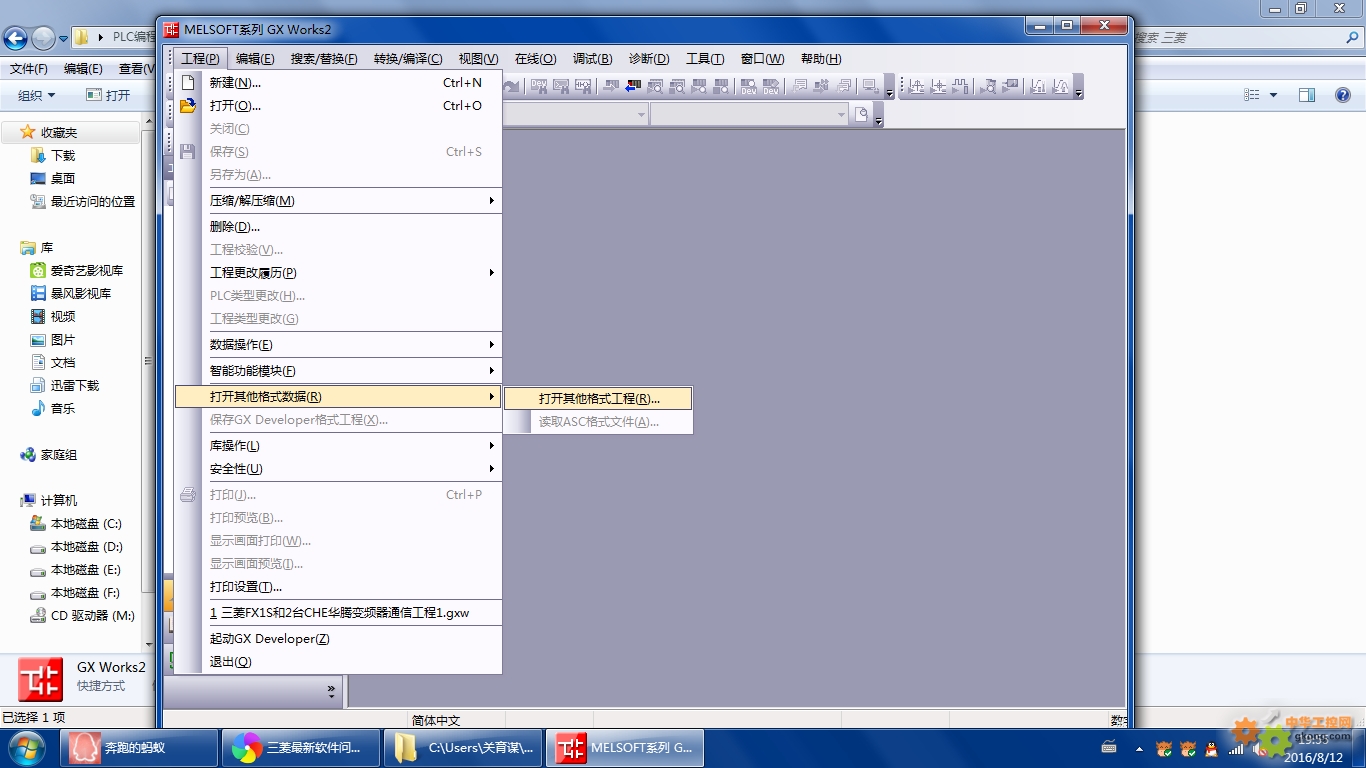This screenshot has width=1366, height=768.
Task: Click the network signal bars tray icon
Action: coord(1236,749)
